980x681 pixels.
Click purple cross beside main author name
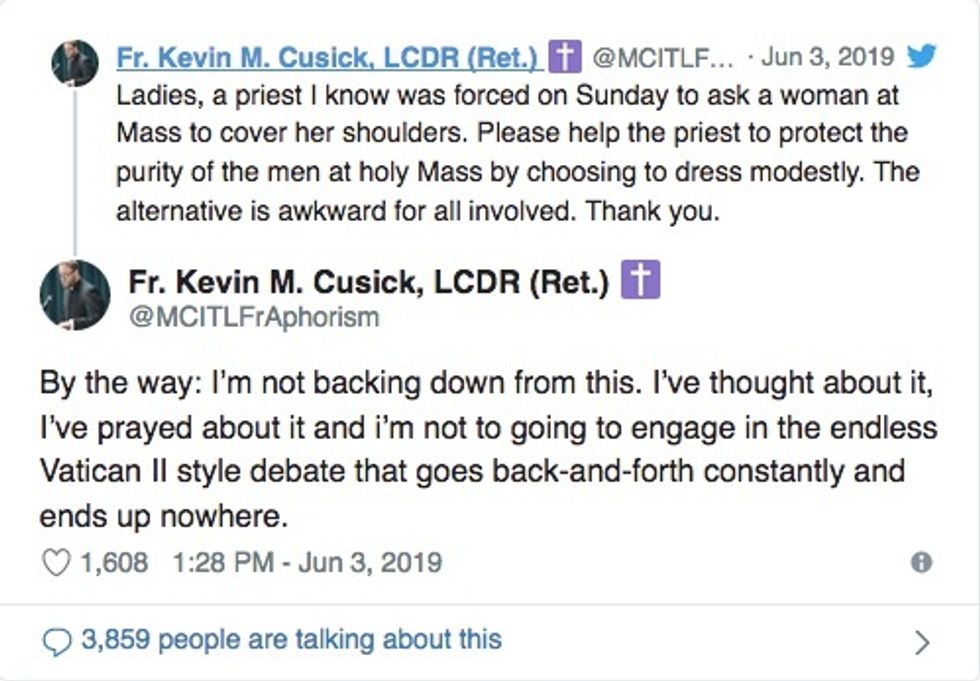tap(641, 284)
